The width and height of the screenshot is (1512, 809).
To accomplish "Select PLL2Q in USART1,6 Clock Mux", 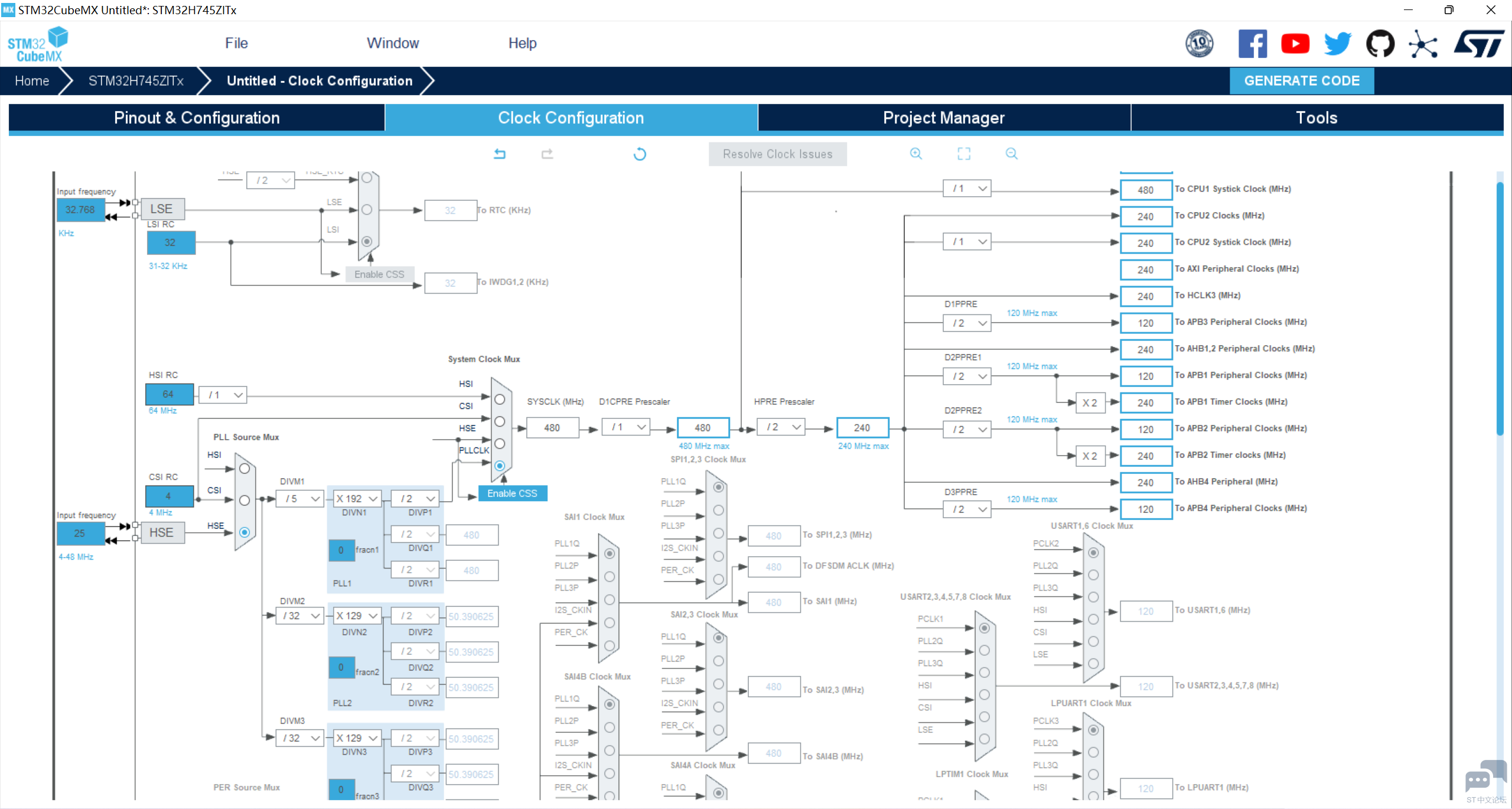I will click(x=1093, y=575).
